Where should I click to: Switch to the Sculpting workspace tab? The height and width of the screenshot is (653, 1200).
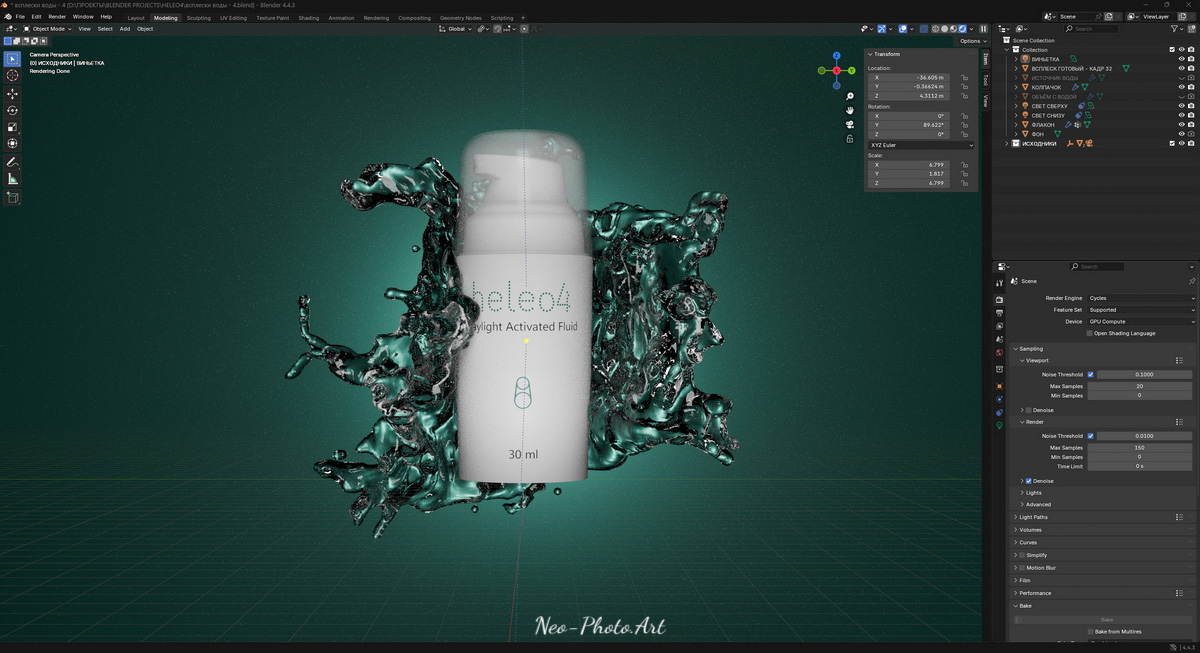click(199, 18)
